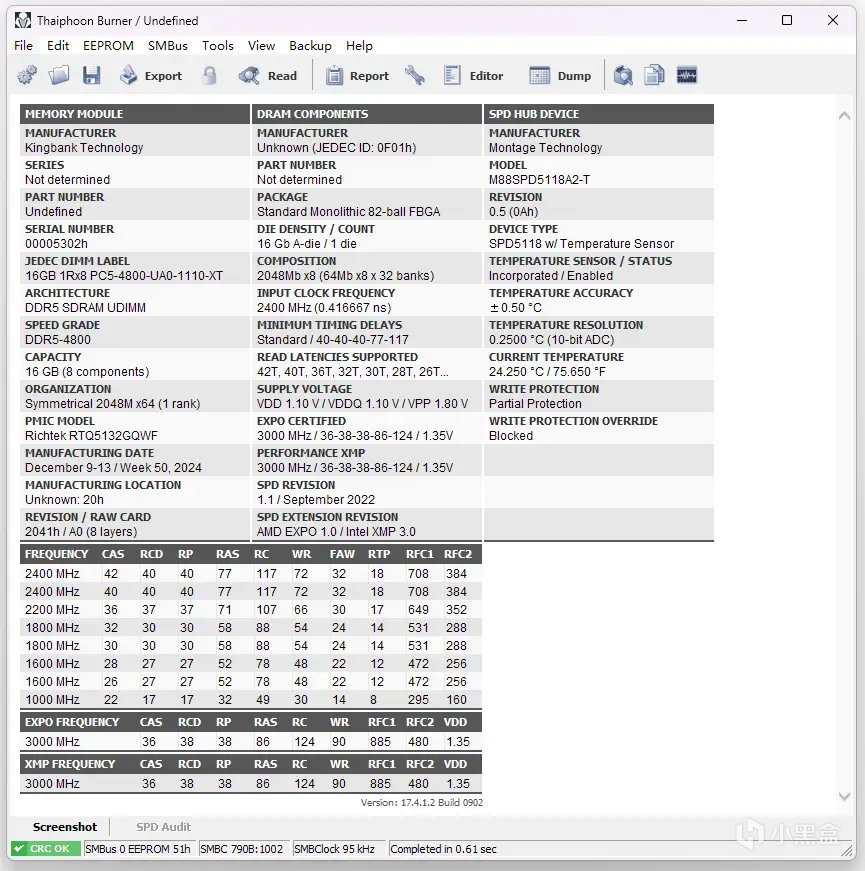Expand the Backup menu

pyautogui.click(x=310, y=45)
